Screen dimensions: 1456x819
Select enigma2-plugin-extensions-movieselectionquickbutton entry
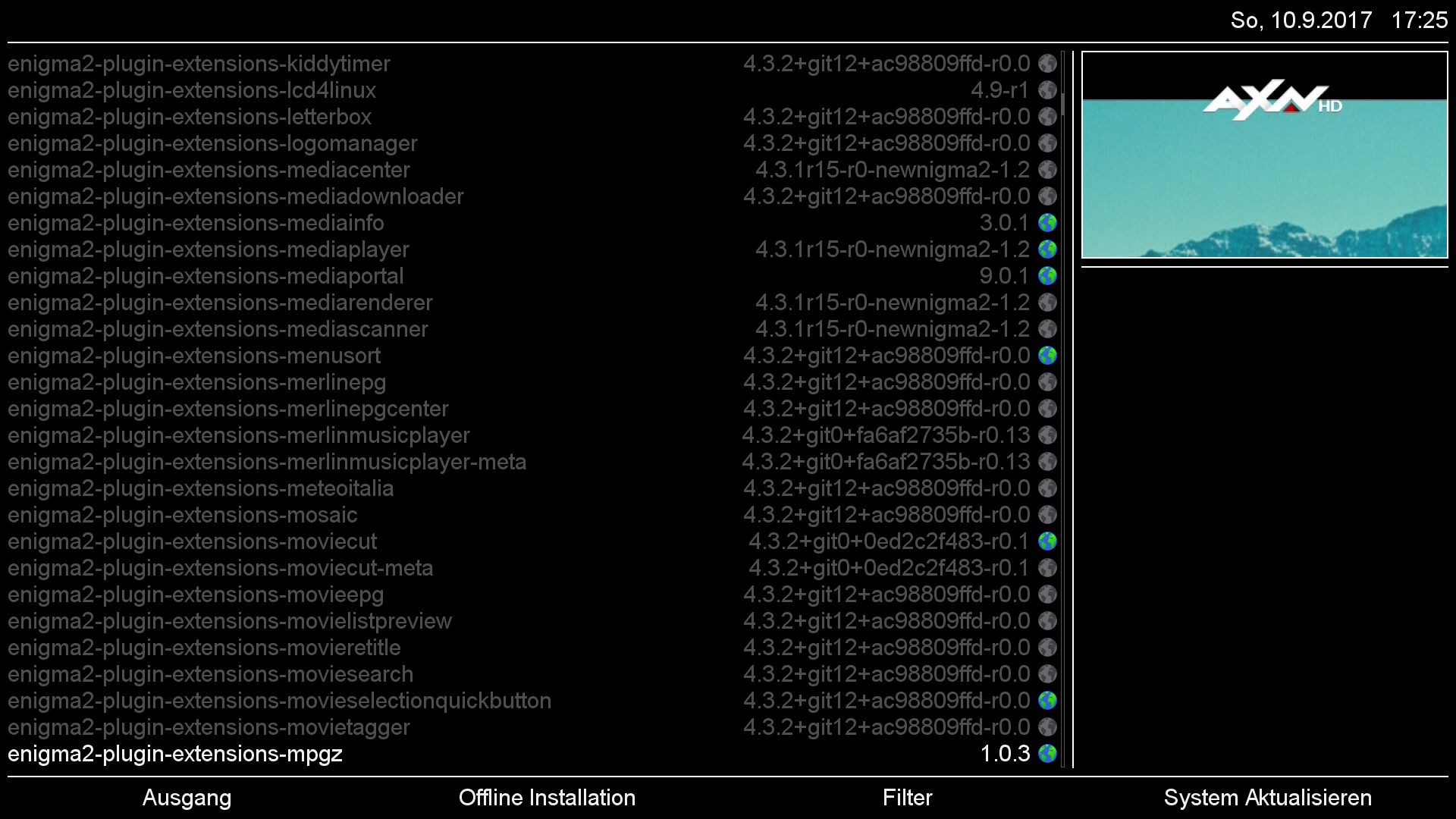click(532, 701)
